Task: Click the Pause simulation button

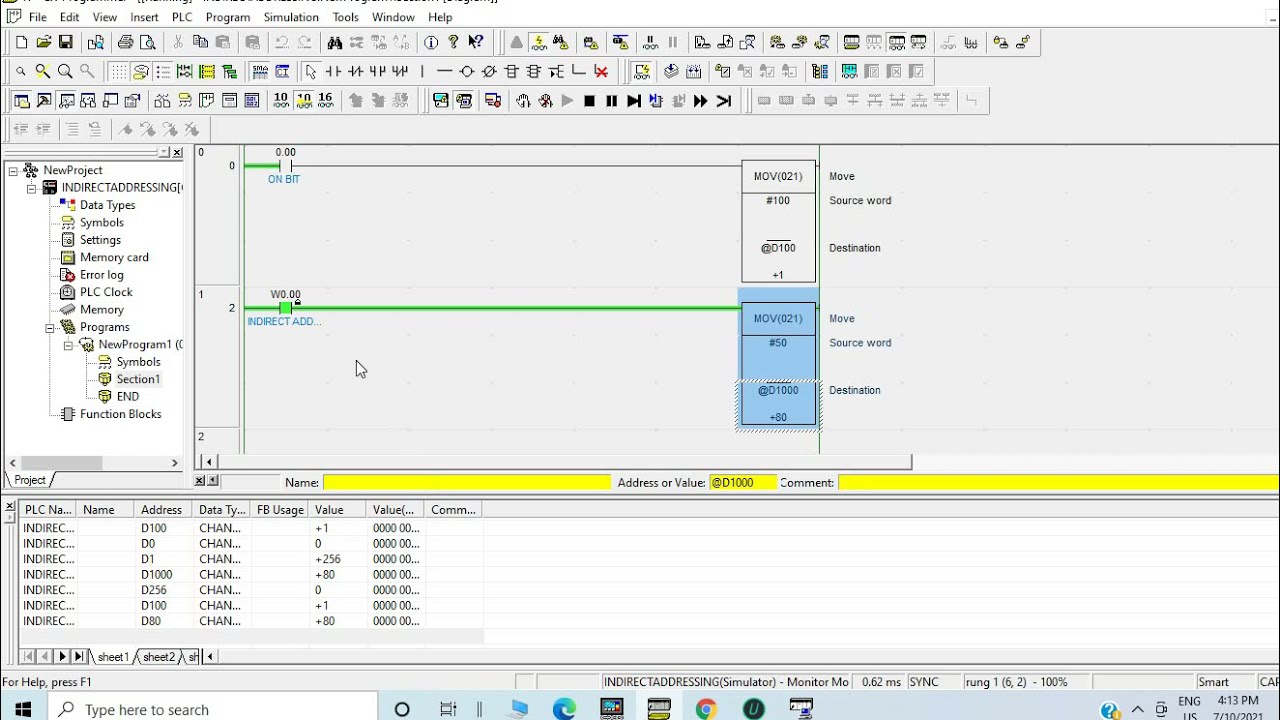Action: (611, 100)
